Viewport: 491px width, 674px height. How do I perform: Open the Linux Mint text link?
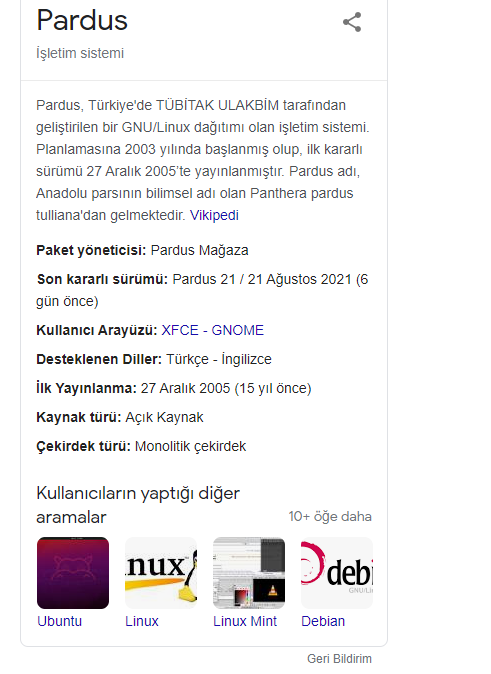tap(245, 621)
